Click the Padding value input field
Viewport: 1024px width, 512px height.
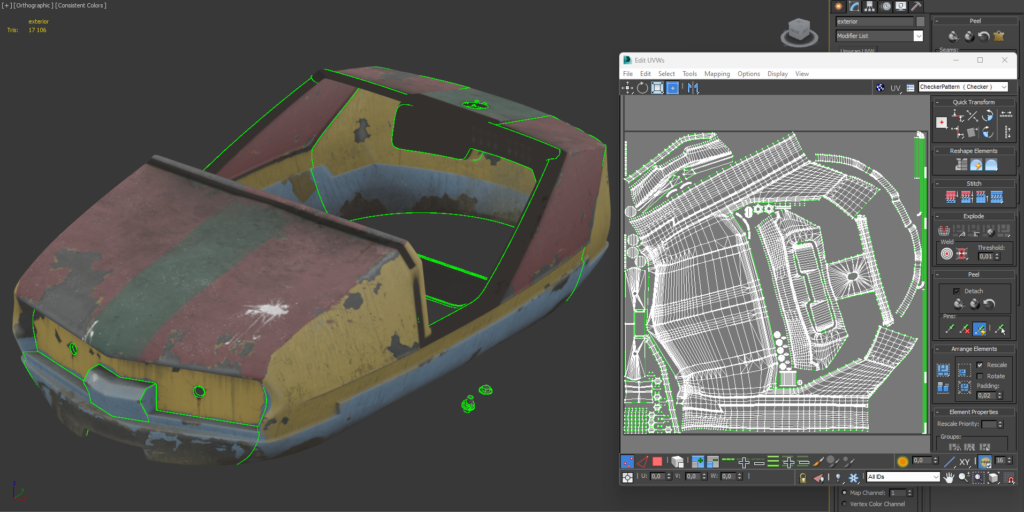point(983,396)
